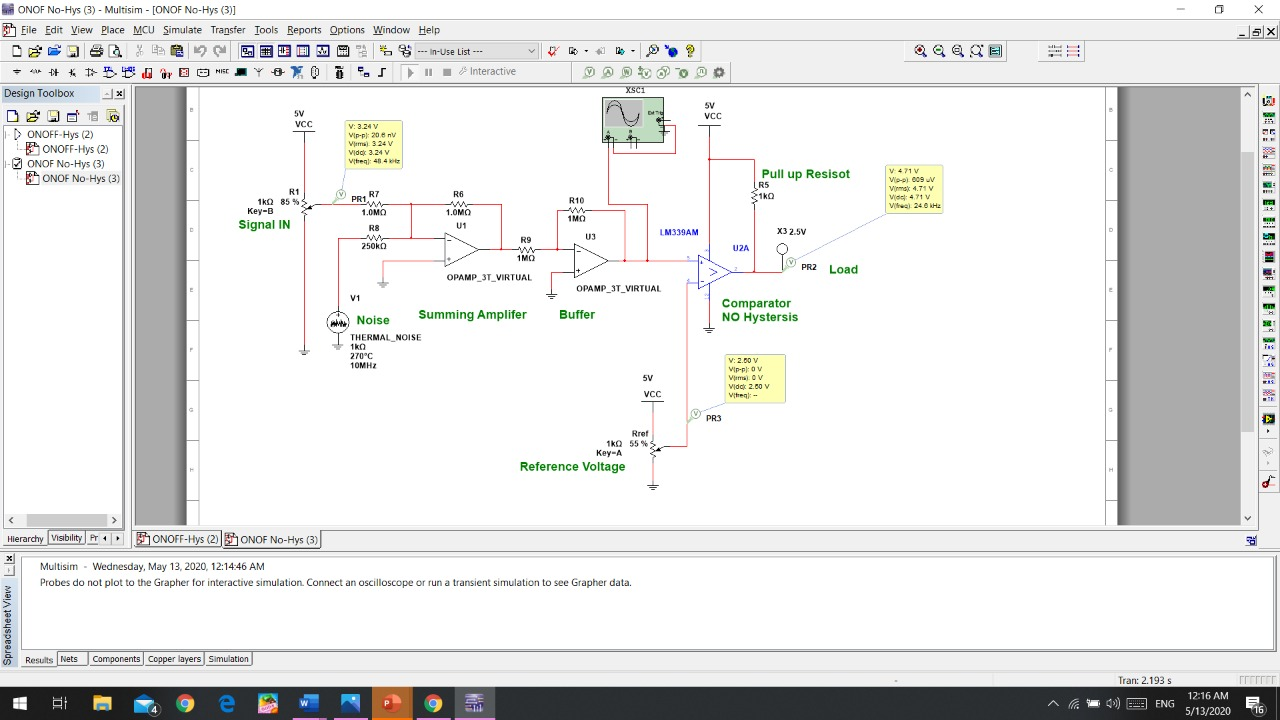
Task: Select ONOFF-Hys (2) schematic in tree
Action: 74,149
